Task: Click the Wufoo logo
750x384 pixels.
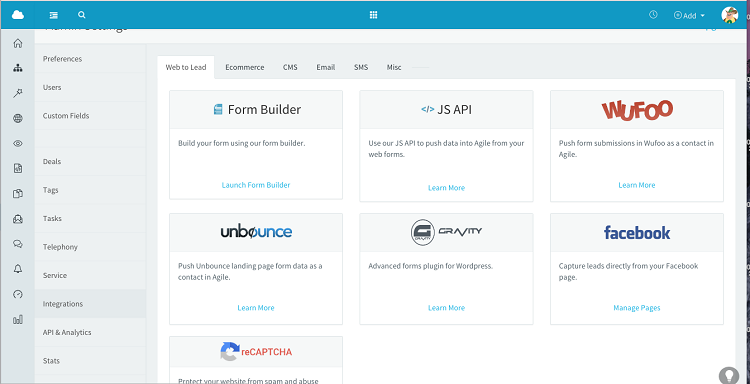Action: coord(637,110)
